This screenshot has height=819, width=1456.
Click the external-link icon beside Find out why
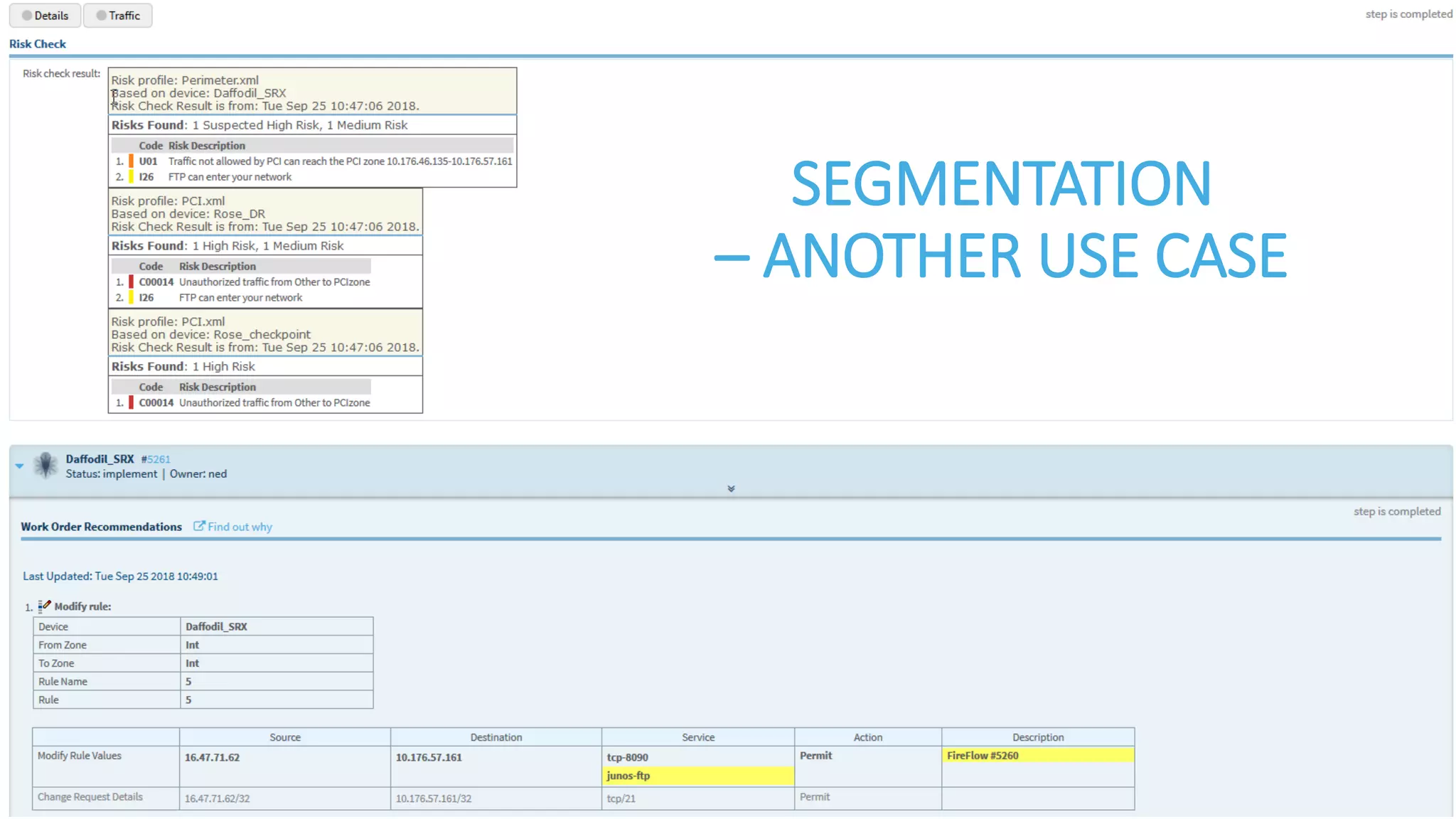(x=199, y=526)
